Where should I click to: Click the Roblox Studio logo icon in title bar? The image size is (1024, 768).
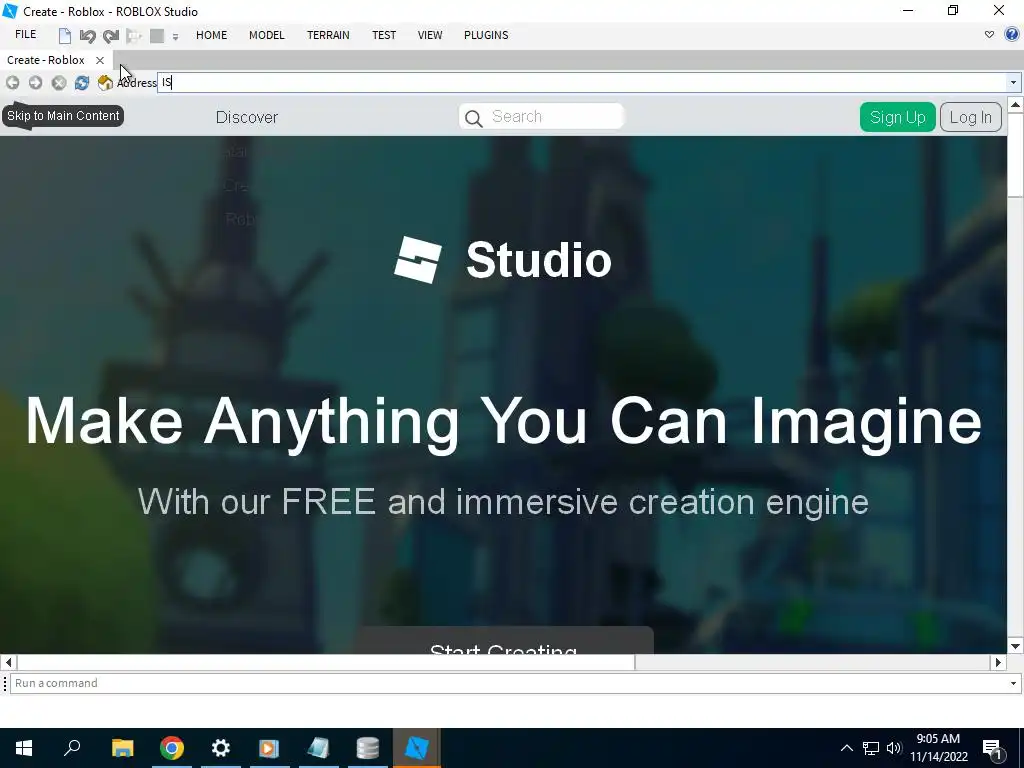(x=10, y=11)
